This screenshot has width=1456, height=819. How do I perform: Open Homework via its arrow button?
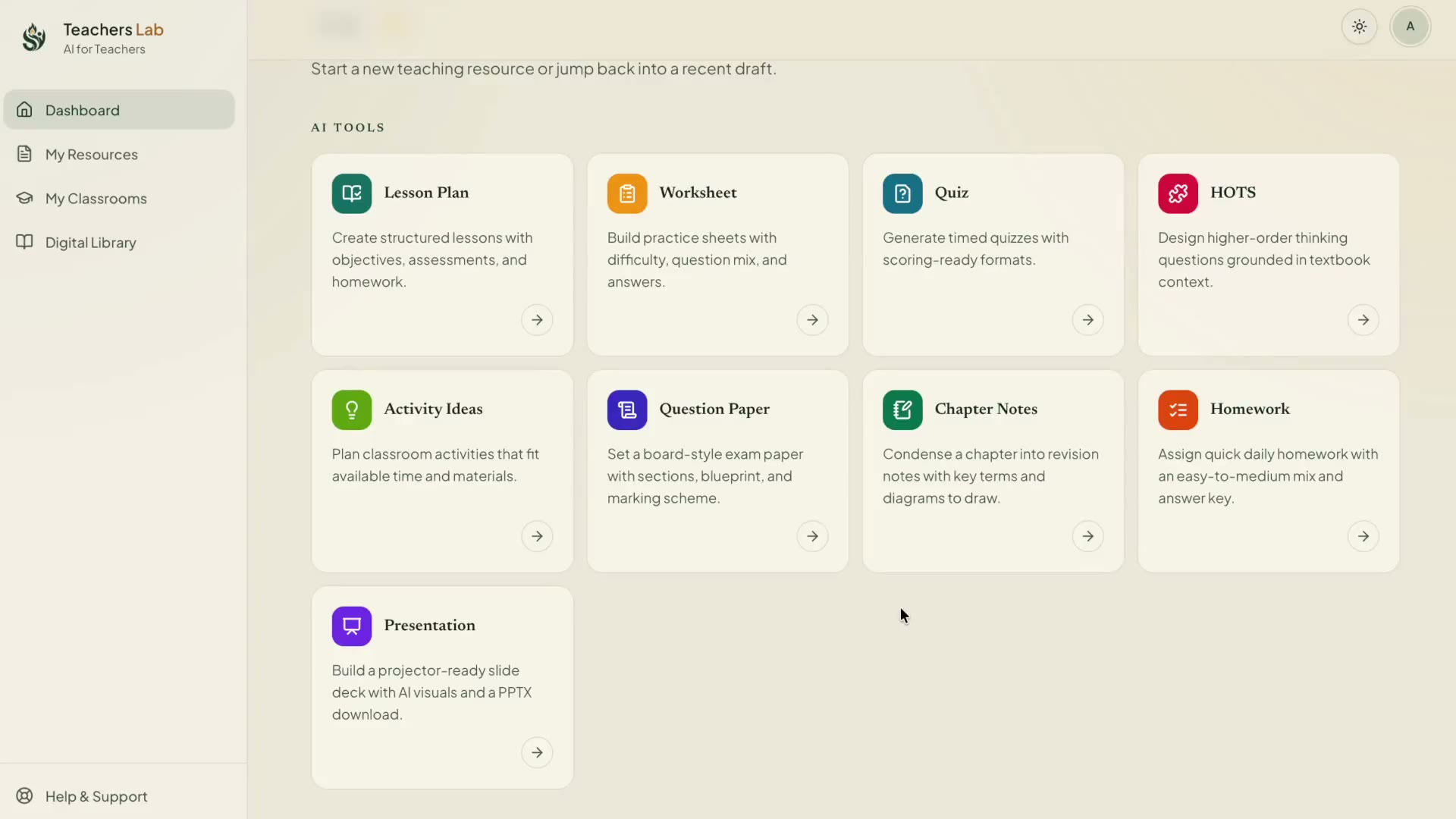click(1363, 536)
